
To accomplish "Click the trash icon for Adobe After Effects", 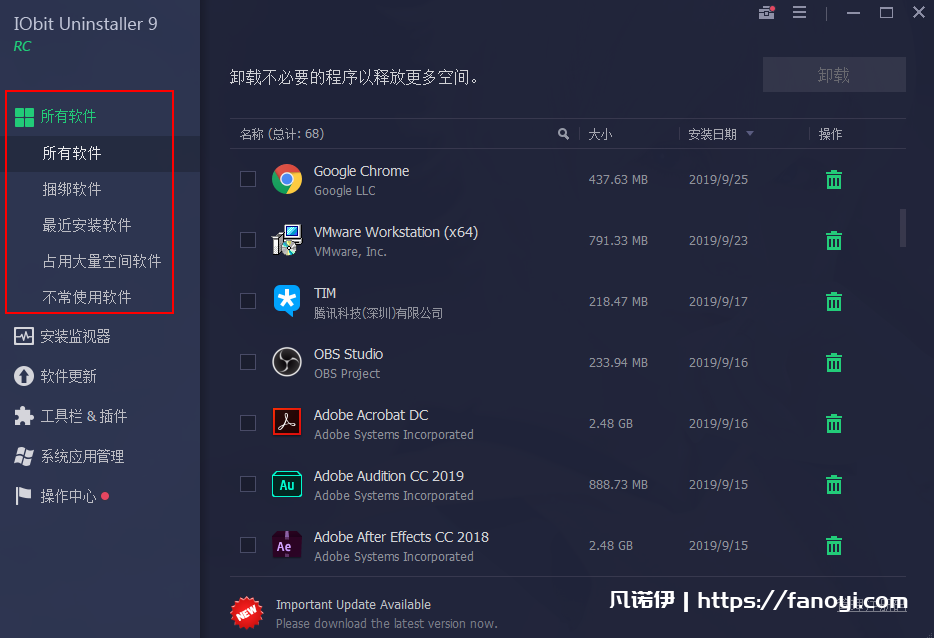I will (x=834, y=545).
